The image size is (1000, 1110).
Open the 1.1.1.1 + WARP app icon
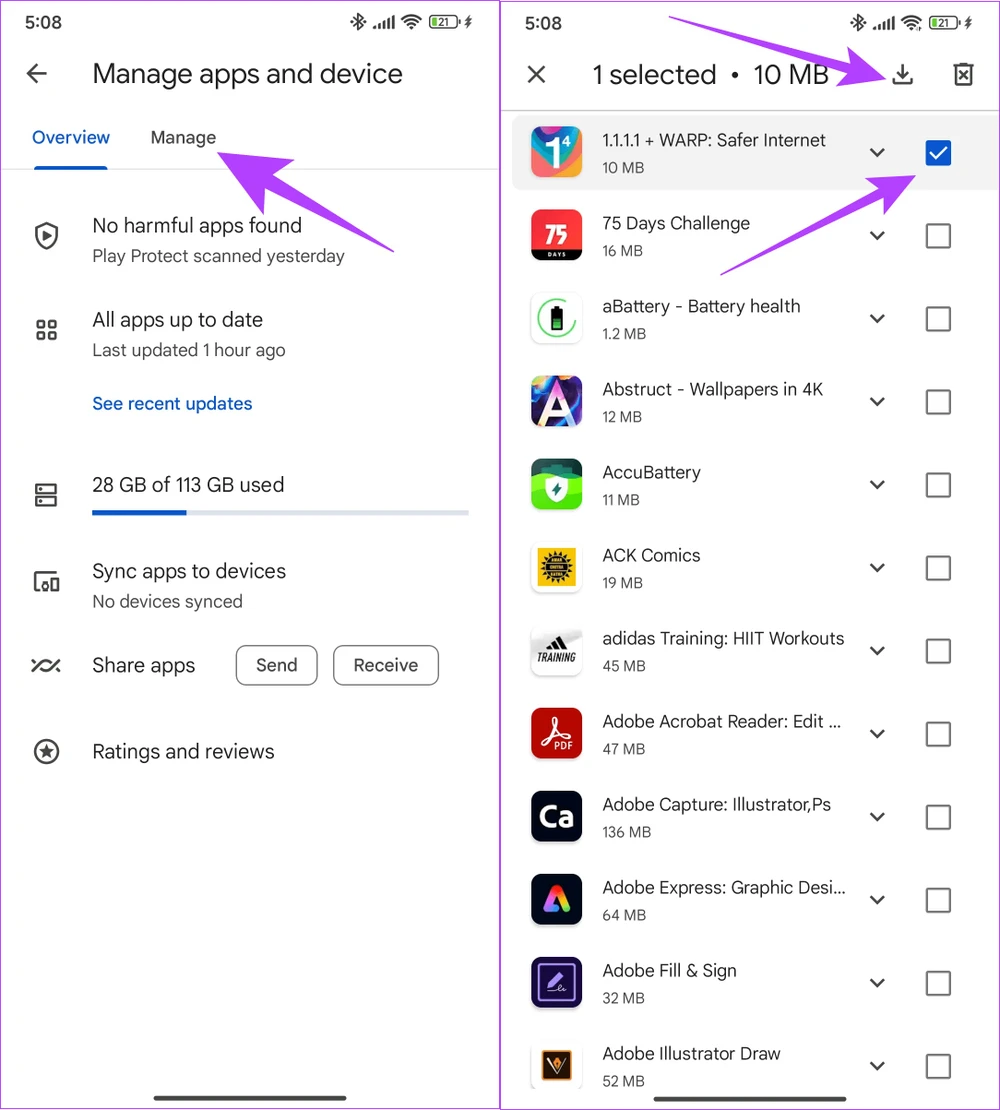click(556, 152)
